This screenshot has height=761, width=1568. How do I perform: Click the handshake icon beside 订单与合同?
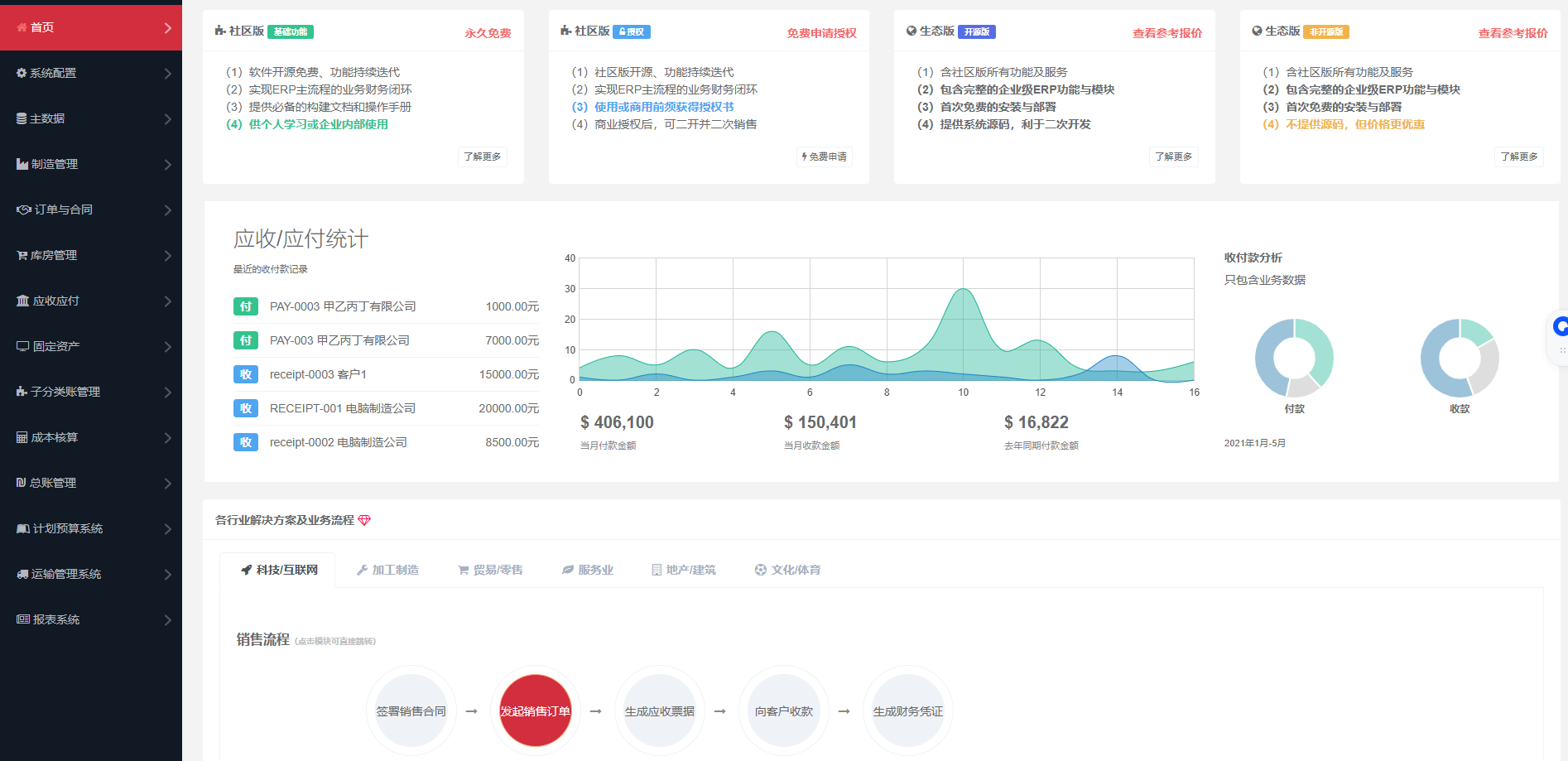tap(24, 210)
